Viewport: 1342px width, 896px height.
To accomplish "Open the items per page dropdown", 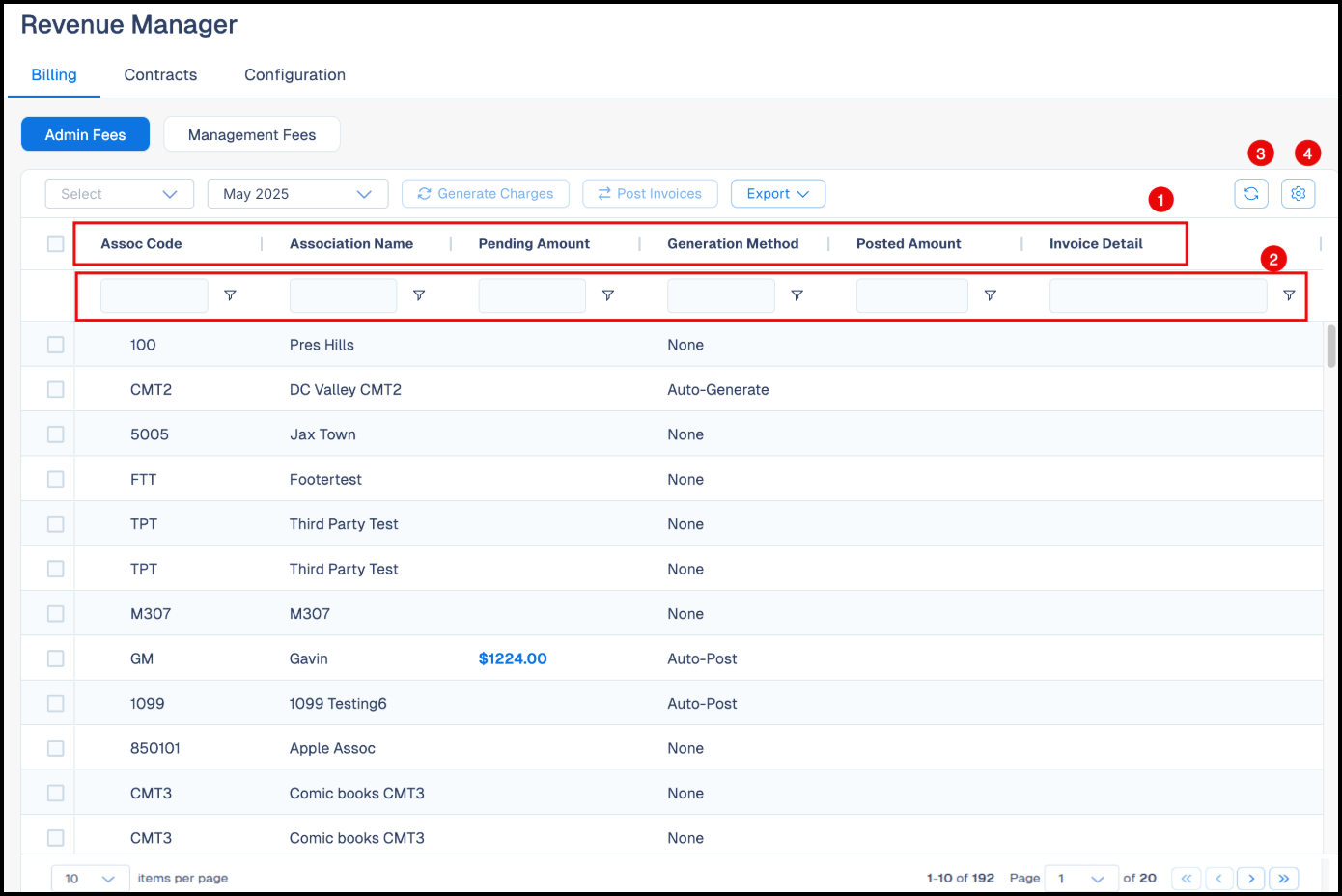I will coord(90,879).
